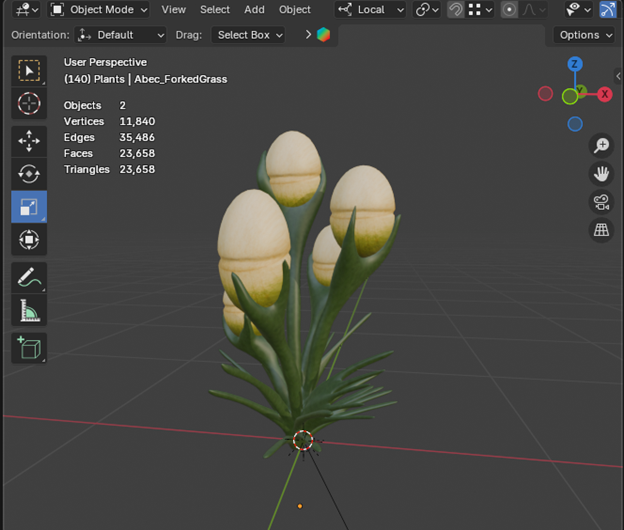The image size is (624, 530).
Task: Click the Add Cube tool
Action: pos(29,348)
